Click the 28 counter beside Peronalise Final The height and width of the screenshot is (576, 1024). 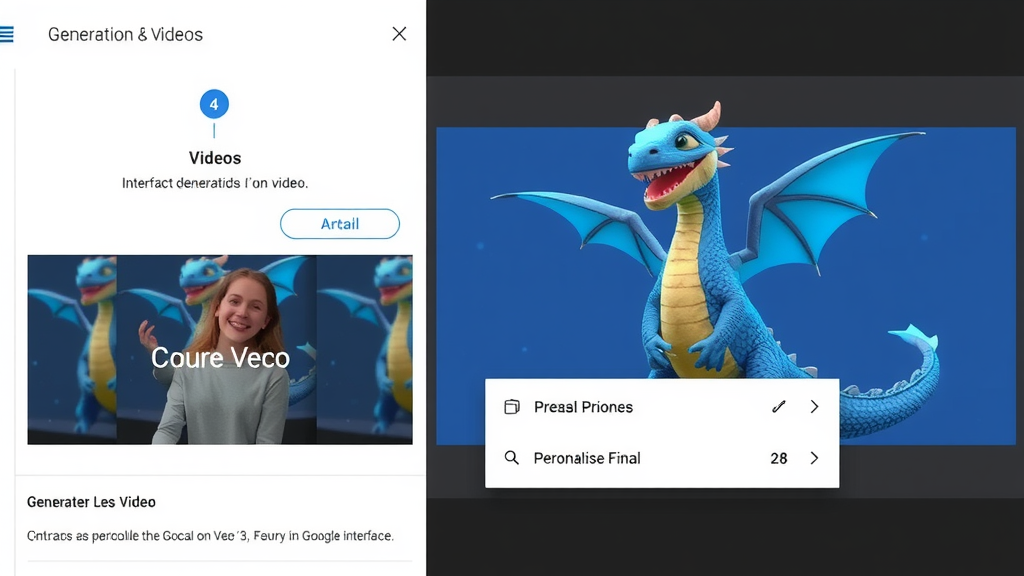tap(778, 458)
